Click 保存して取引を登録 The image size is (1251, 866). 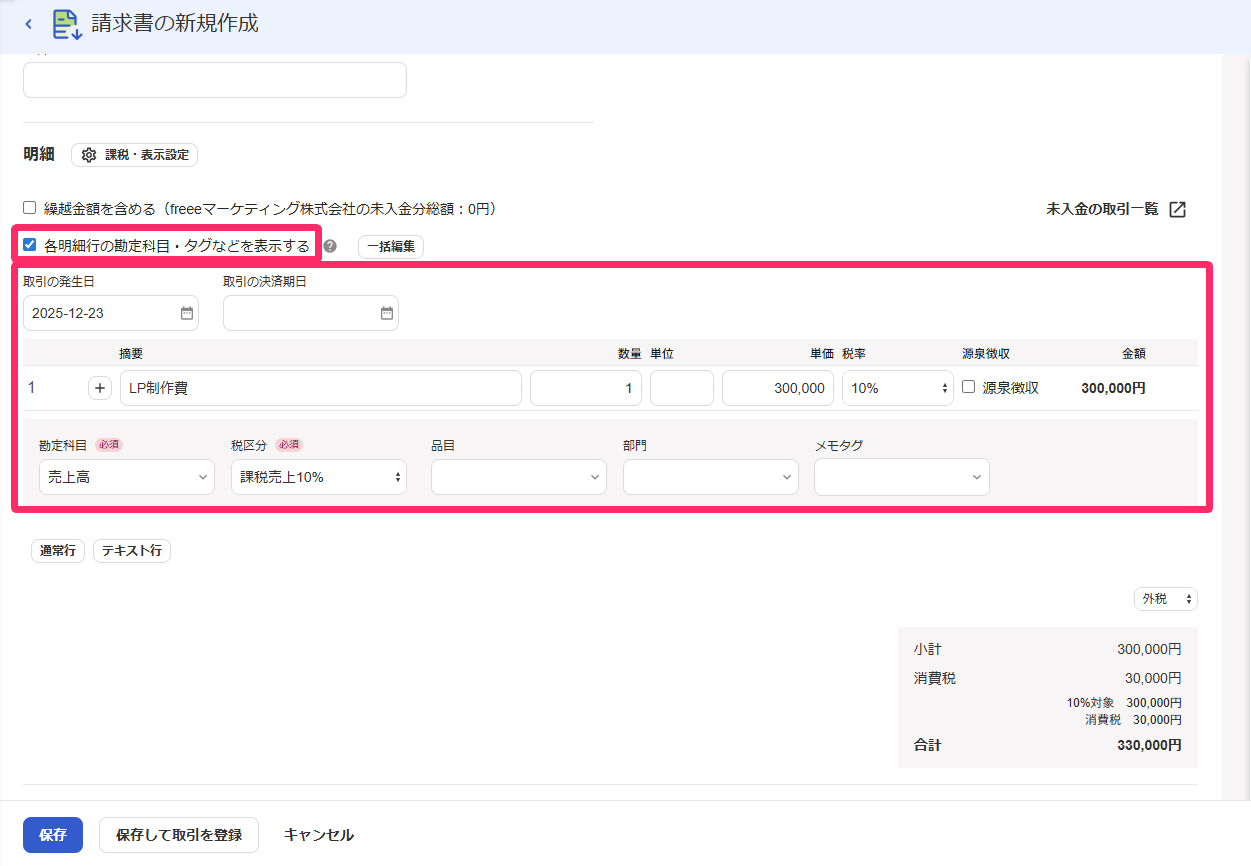(x=179, y=835)
